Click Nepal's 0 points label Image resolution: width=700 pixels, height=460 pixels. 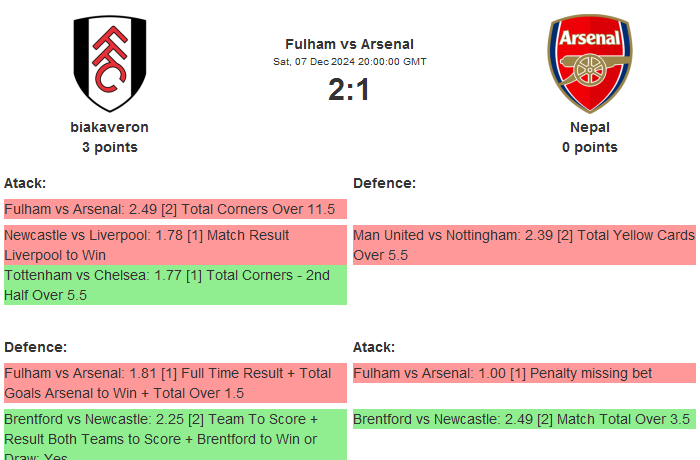589,147
